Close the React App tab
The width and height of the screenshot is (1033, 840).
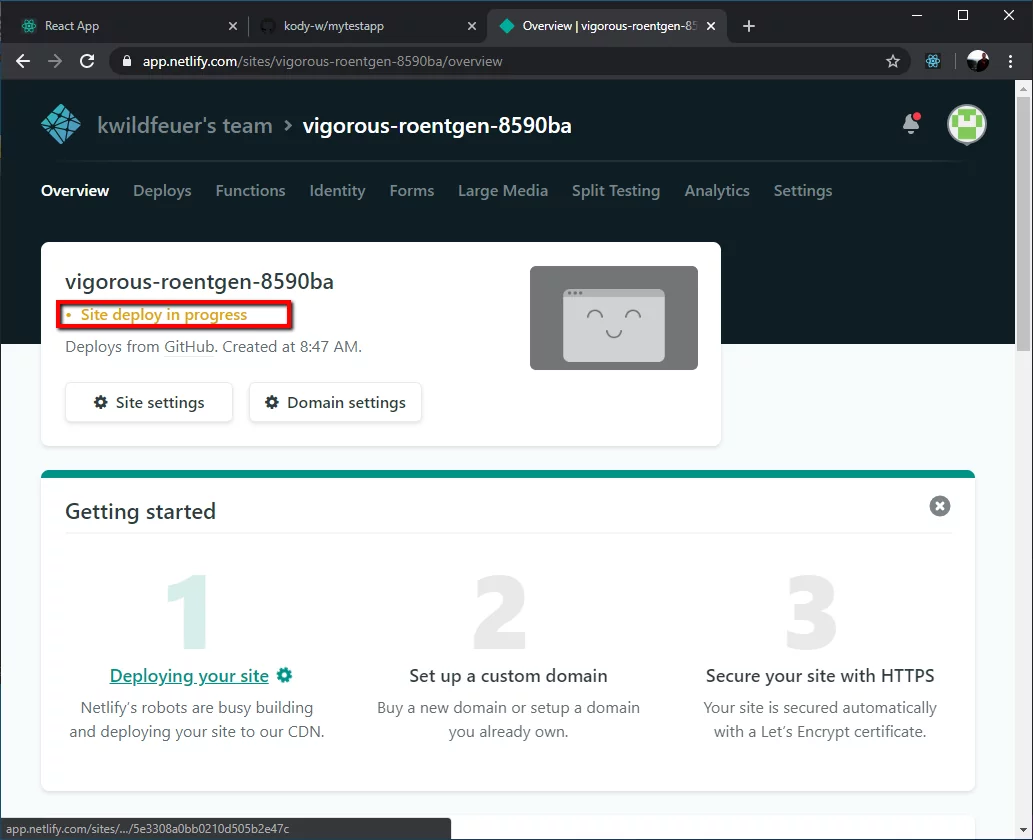[x=233, y=26]
